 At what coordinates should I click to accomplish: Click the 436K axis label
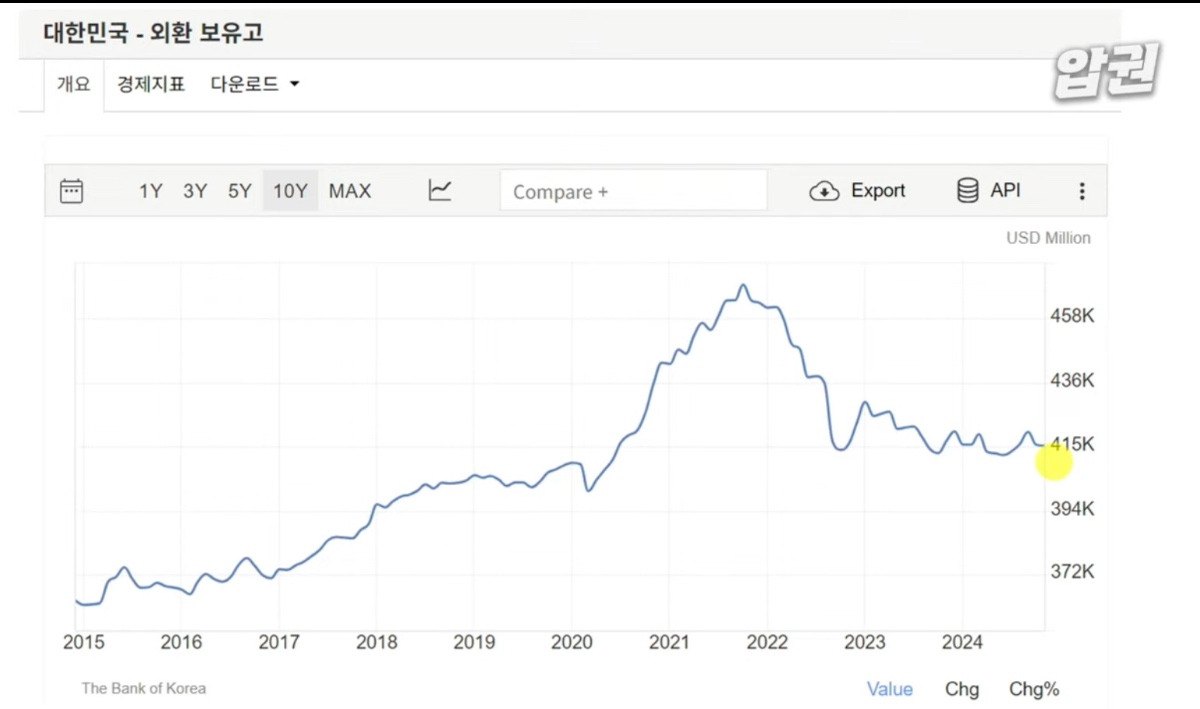(x=1072, y=381)
